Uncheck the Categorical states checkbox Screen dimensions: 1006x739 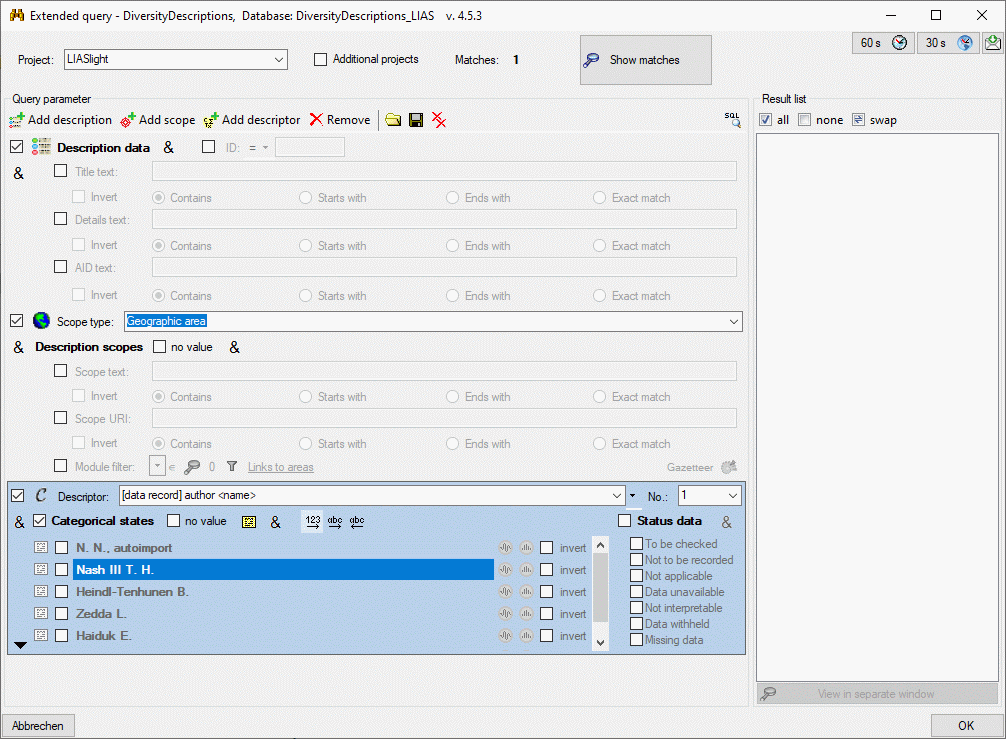(x=40, y=520)
